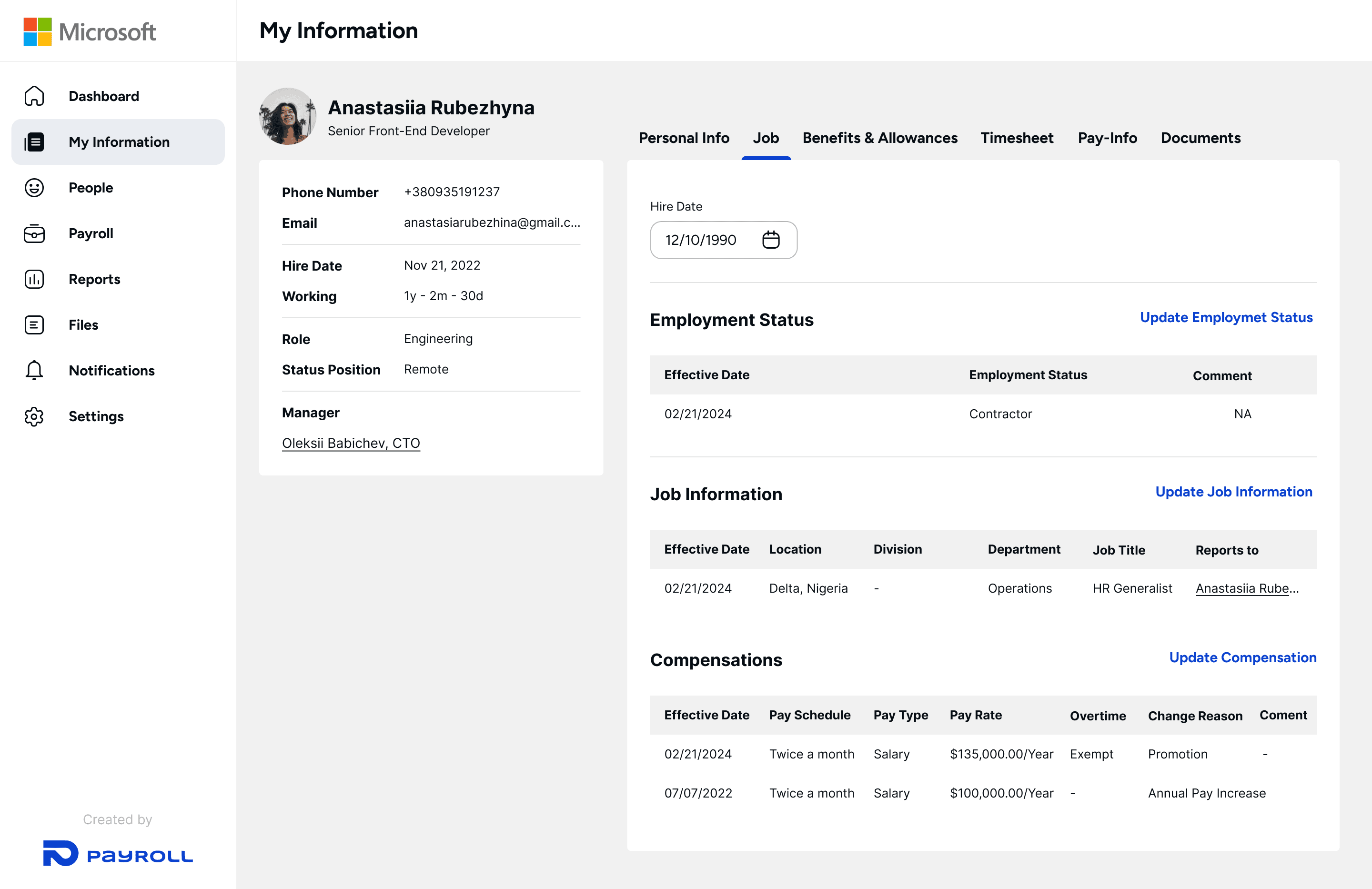Click the Reports chart icon

34,279
